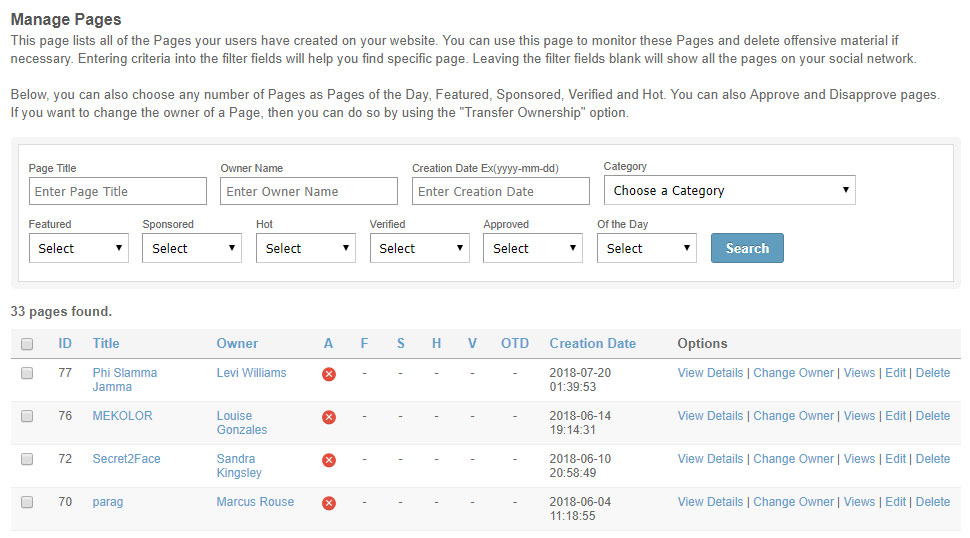Image resolution: width=970 pixels, height=538 pixels.
Task: Click the red approval icon in MEKOLOR row
Action: (329, 417)
